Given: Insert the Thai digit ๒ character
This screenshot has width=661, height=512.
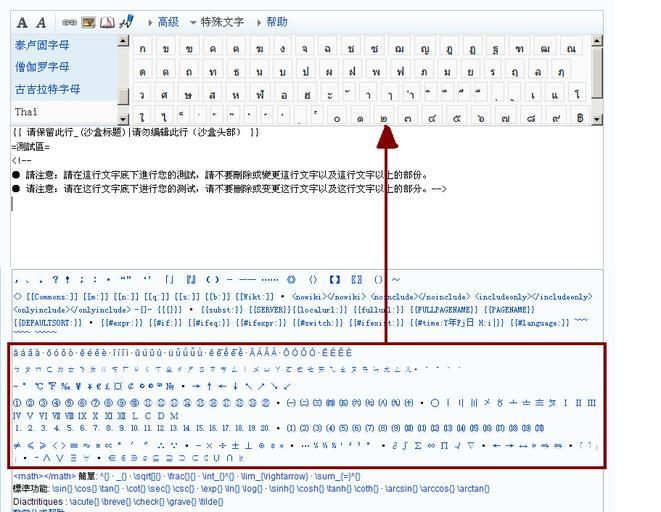Looking at the screenshot, I should point(384,117).
